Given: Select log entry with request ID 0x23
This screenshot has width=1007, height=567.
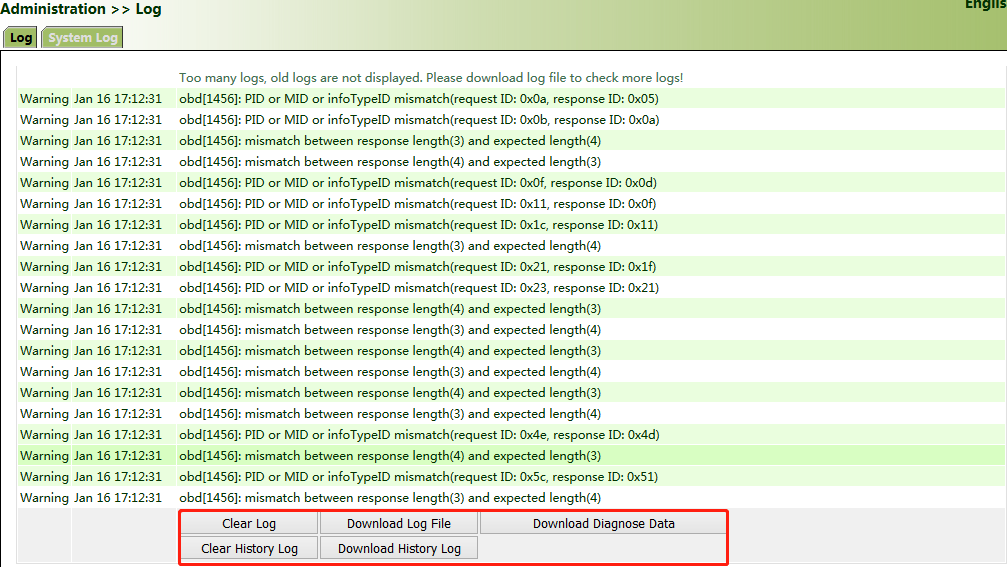Looking at the screenshot, I should [511, 288].
